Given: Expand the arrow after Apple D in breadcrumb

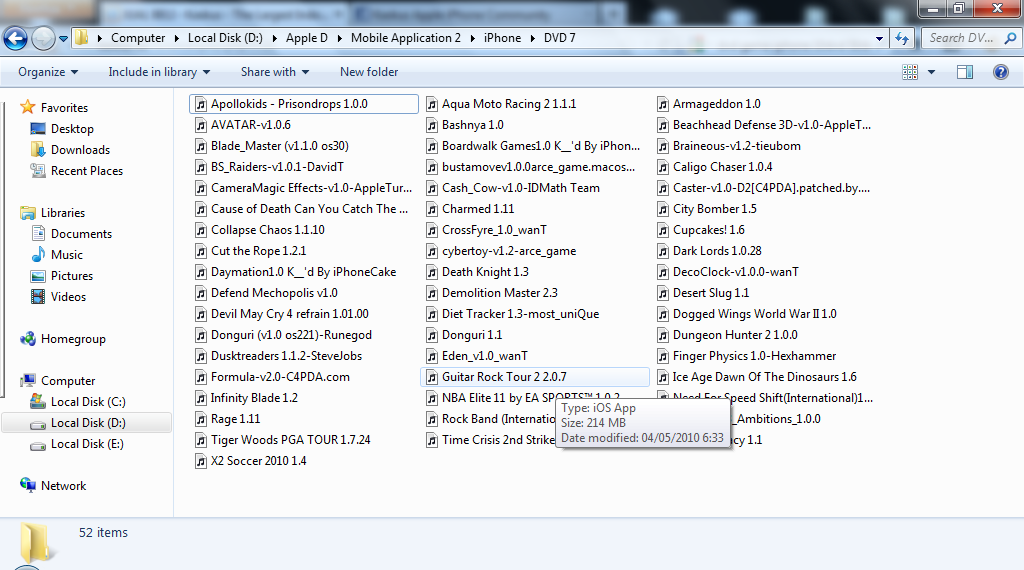Looking at the screenshot, I should tap(340, 38).
